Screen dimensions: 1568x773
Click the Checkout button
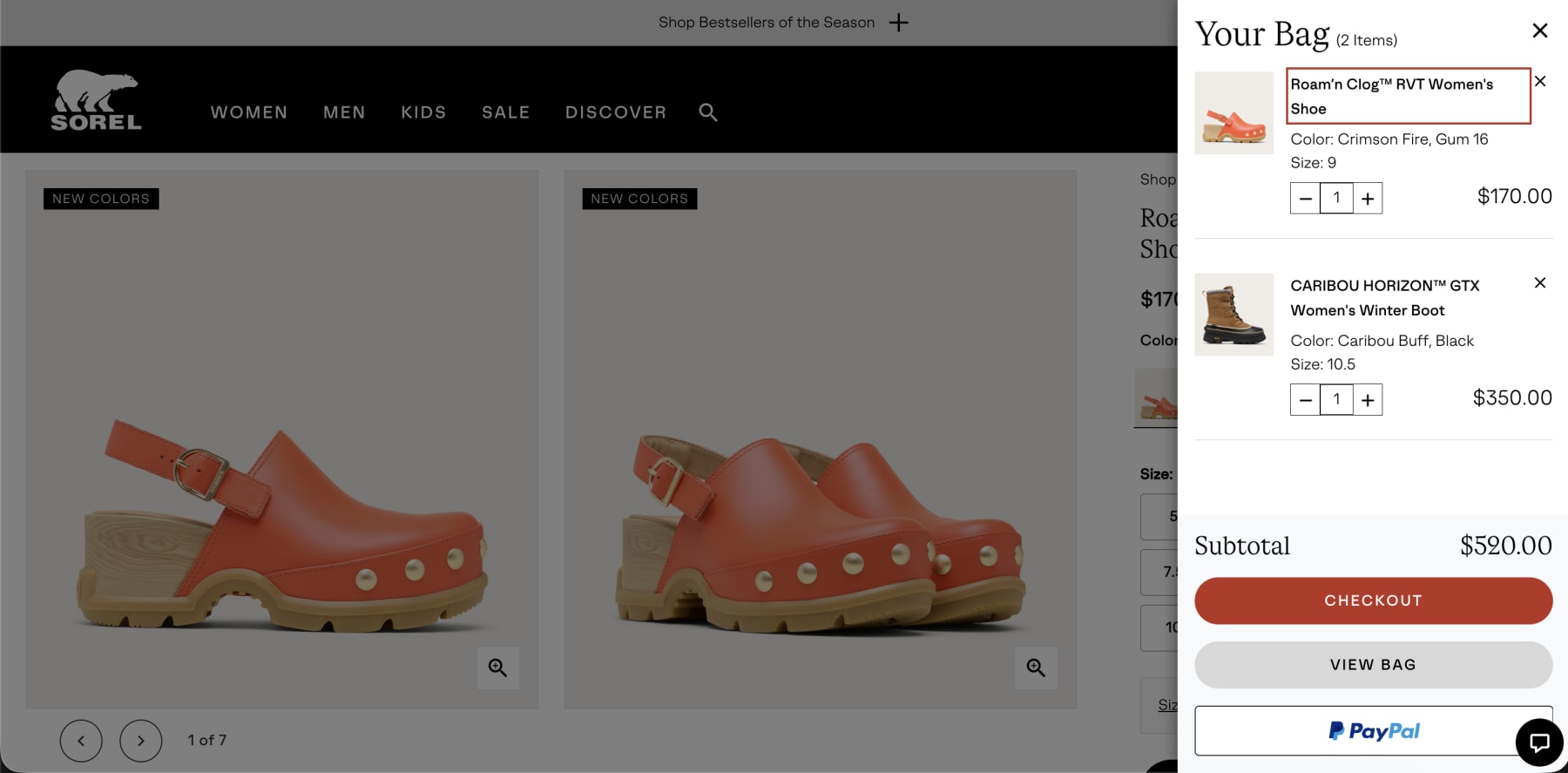(x=1373, y=600)
